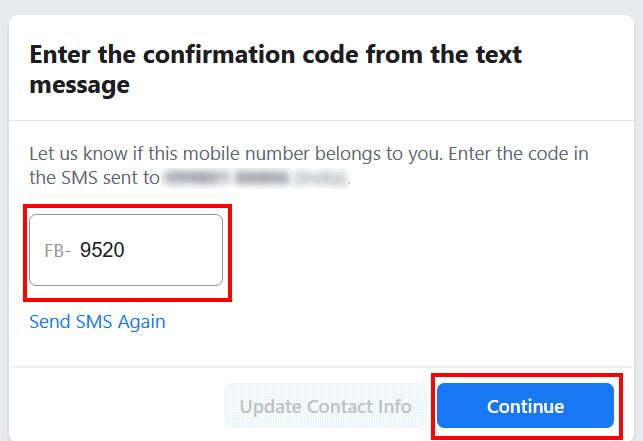Click the Continue button
The height and width of the screenshot is (441, 643).
[525, 406]
